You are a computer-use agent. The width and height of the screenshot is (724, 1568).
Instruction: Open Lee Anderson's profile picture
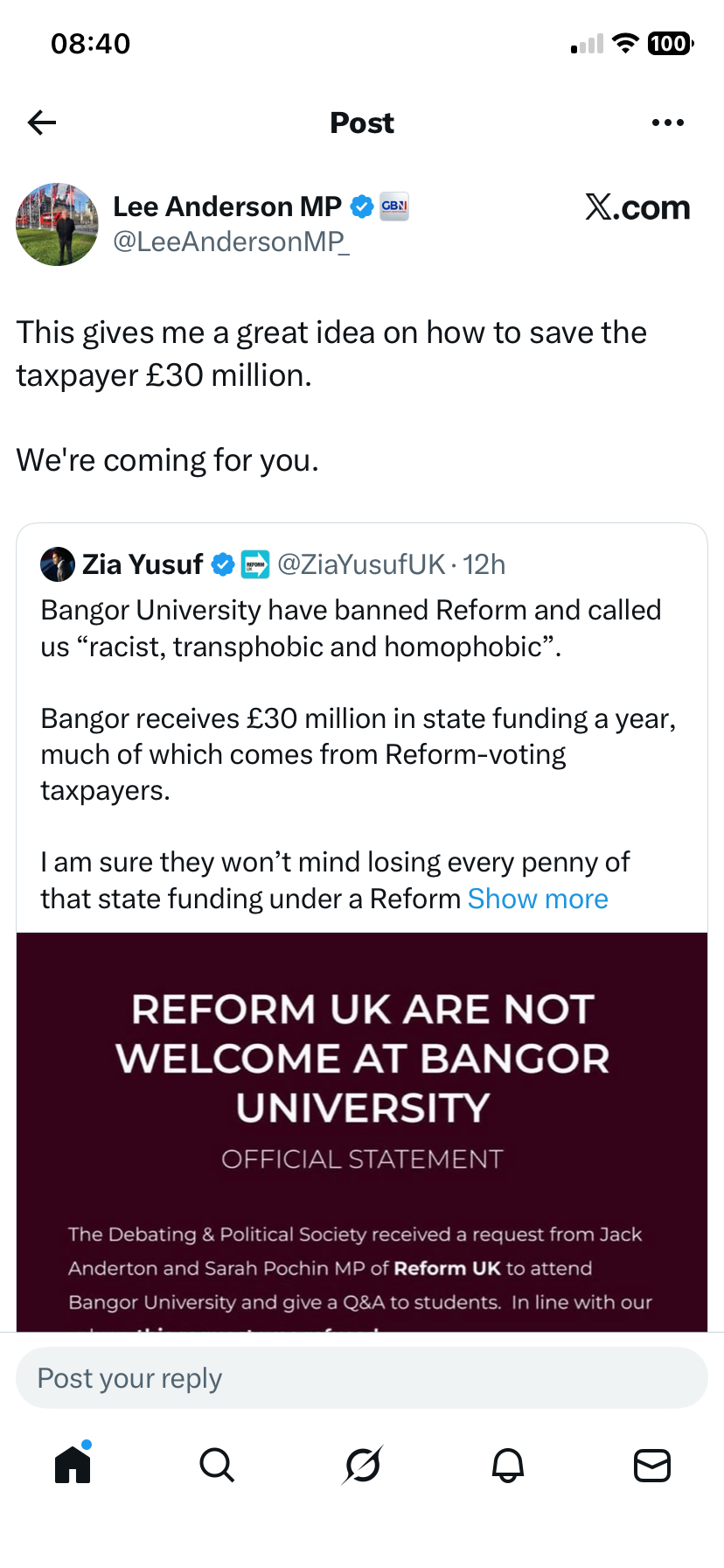(x=57, y=225)
